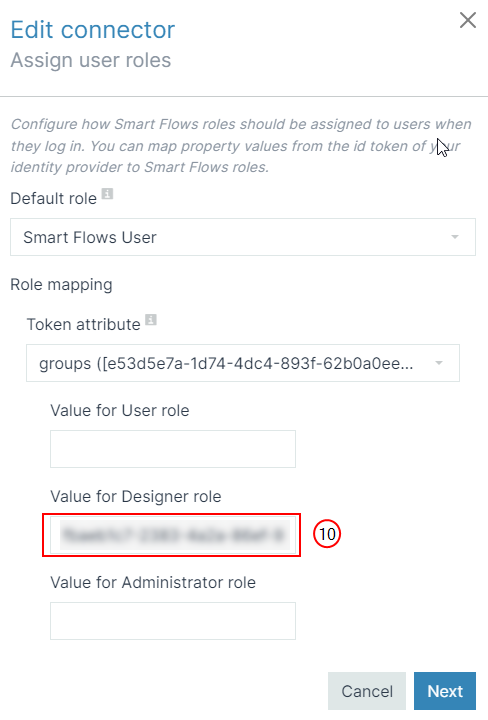This screenshot has height=720, width=488.
Task: Click the info icon beside Default role
Action: click(x=107, y=194)
